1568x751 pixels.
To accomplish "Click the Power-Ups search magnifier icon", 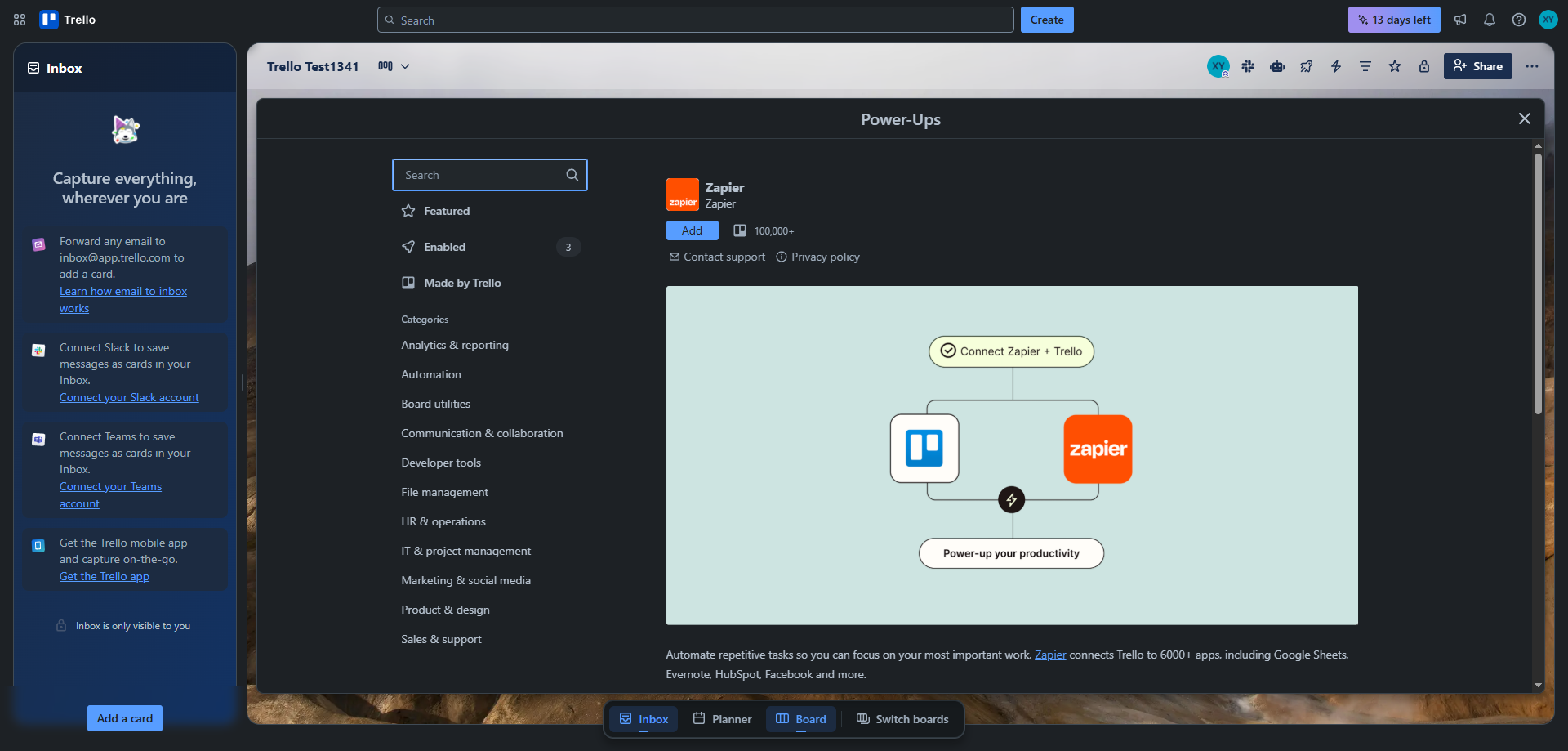I will point(572,175).
